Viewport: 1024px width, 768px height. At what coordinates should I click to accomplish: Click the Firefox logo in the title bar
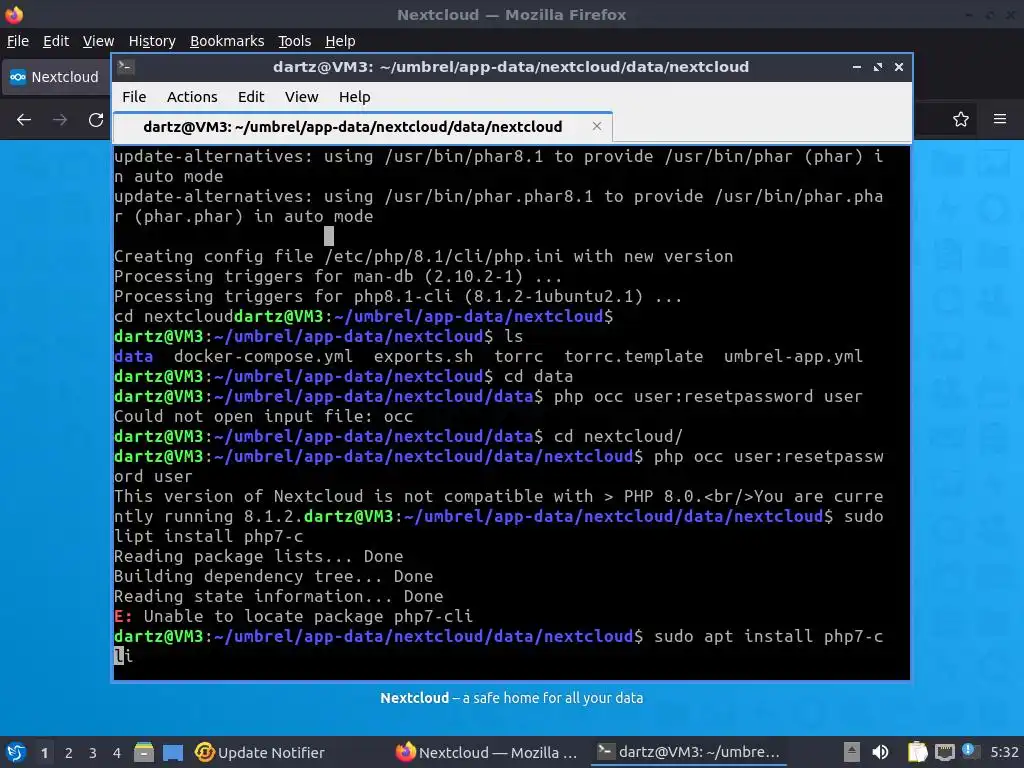[14, 14]
